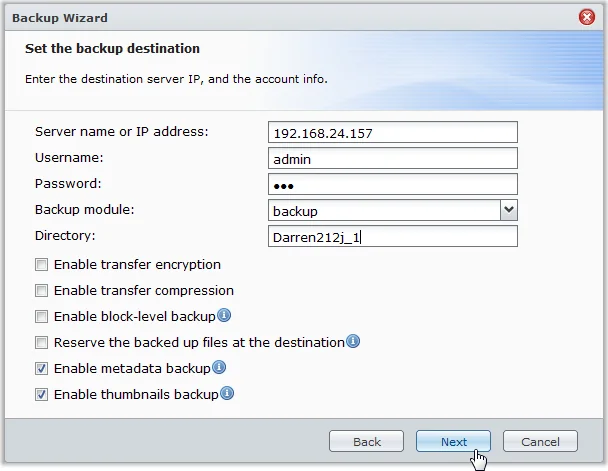Show info tooltip for thumbnails backup
Image resolution: width=608 pixels, height=471 pixels.
click(227, 394)
